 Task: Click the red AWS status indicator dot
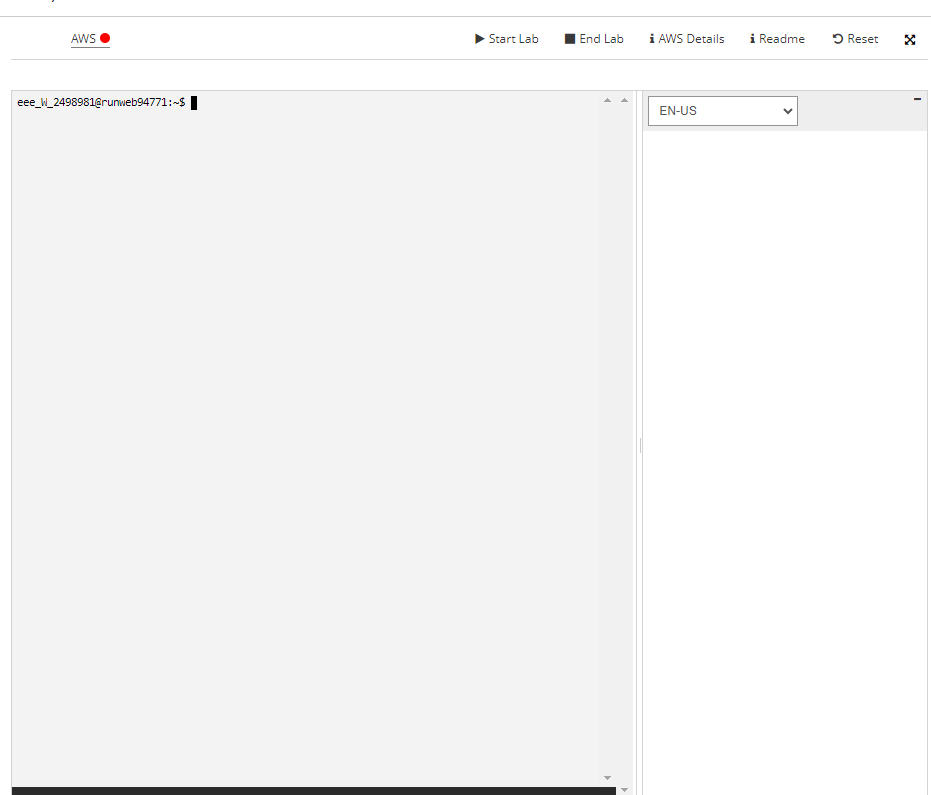tap(105, 39)
